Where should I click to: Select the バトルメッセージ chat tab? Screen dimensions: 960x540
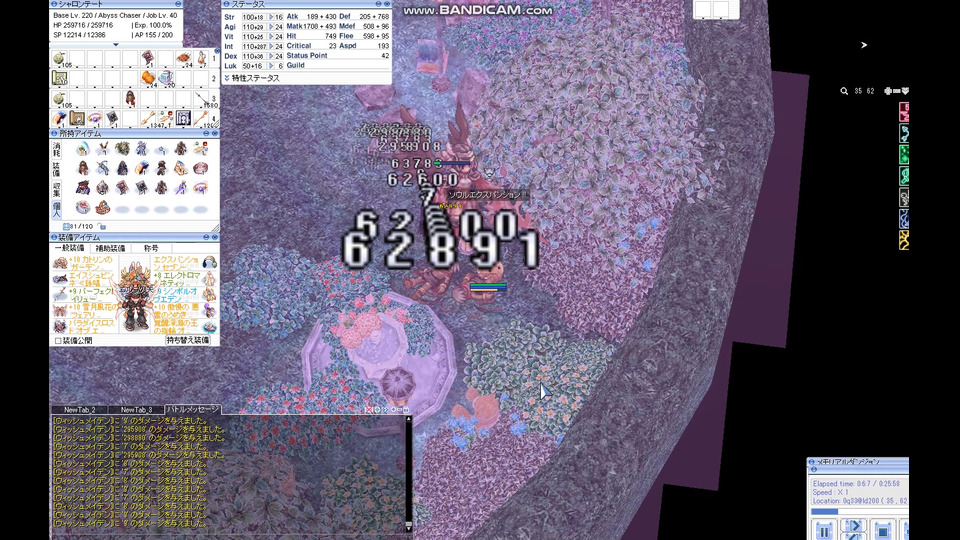click(x=193, y=409)
